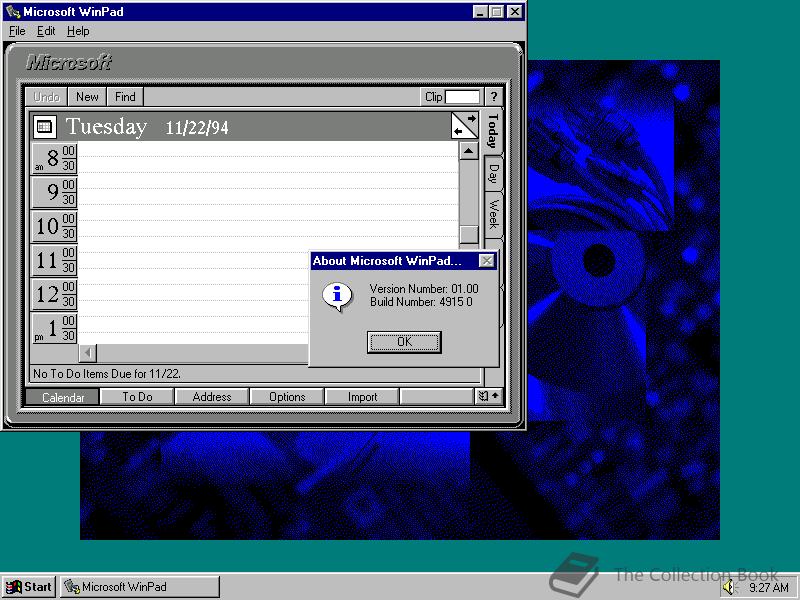This screenshot has width=800, height=600.
Task: Open the Address section
Action: coord(212,397)
